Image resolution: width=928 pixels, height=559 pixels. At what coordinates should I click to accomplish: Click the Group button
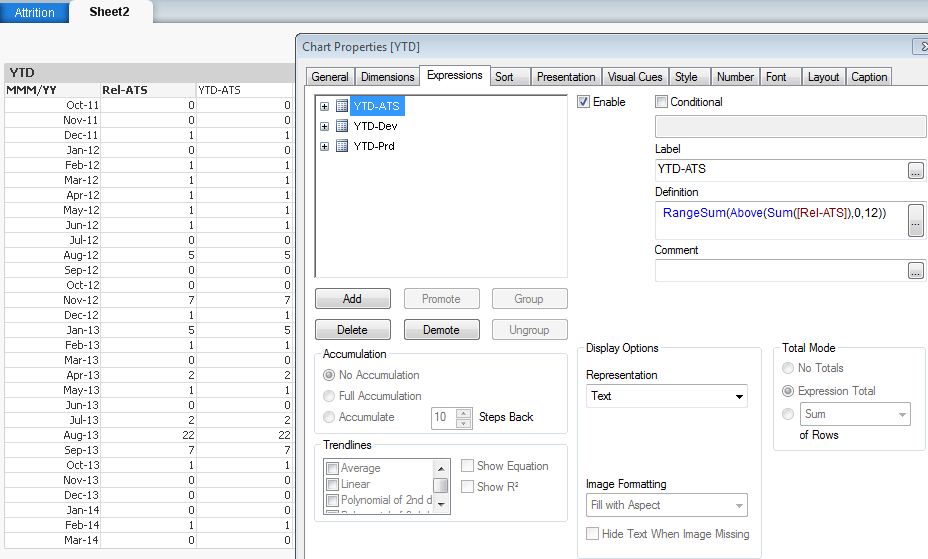pos(529,299)
